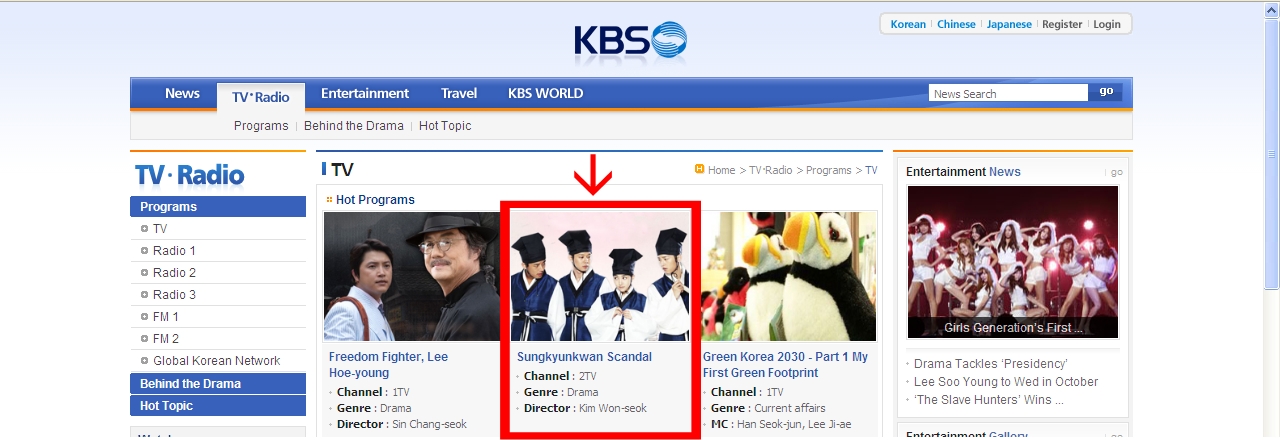This screenshot has height=440, width=1280.
Task: Select Global Korean Network in sidebar
Action: click(216, 361)
